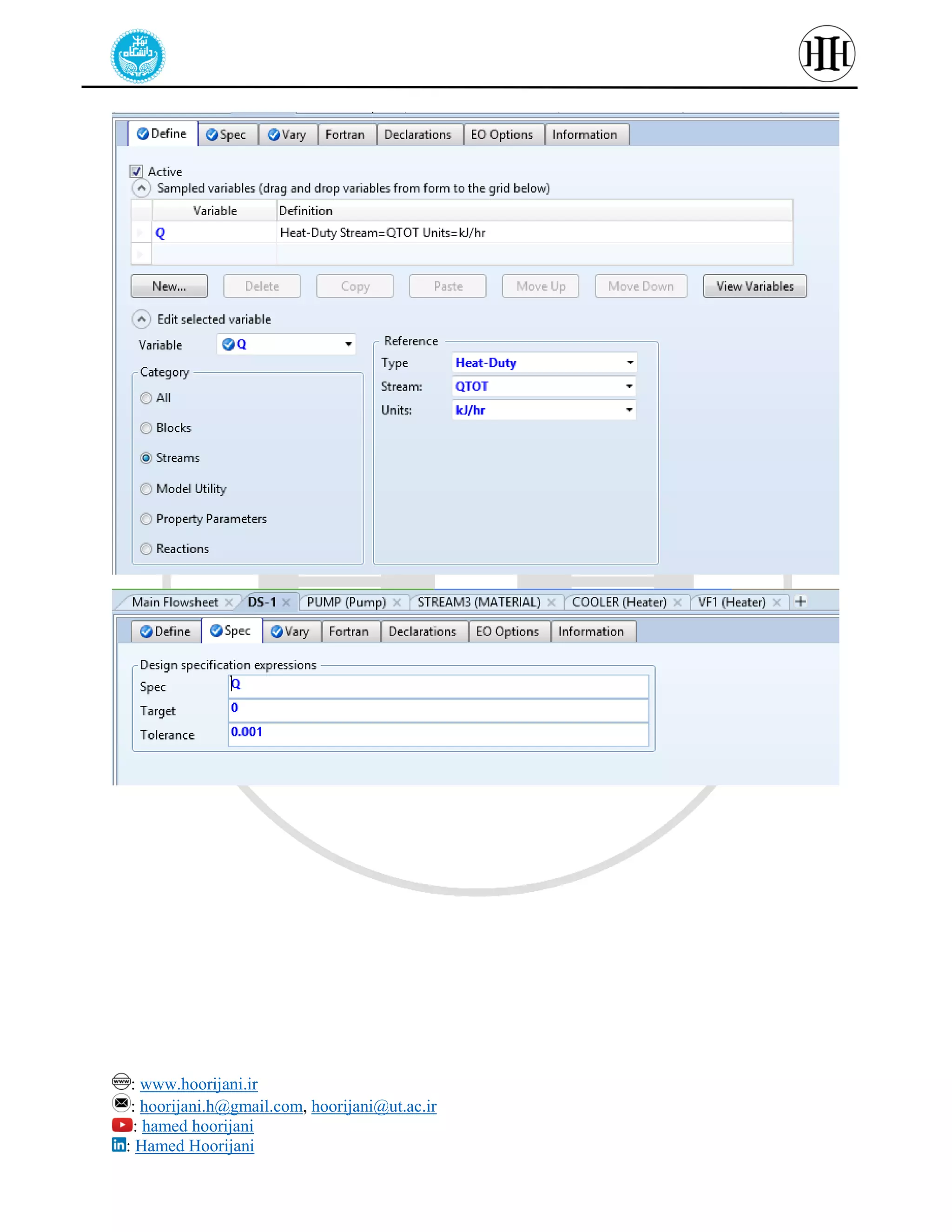Click the University of Tehran logo
Screen dimensions: 952x1232
tap(138, 56)
